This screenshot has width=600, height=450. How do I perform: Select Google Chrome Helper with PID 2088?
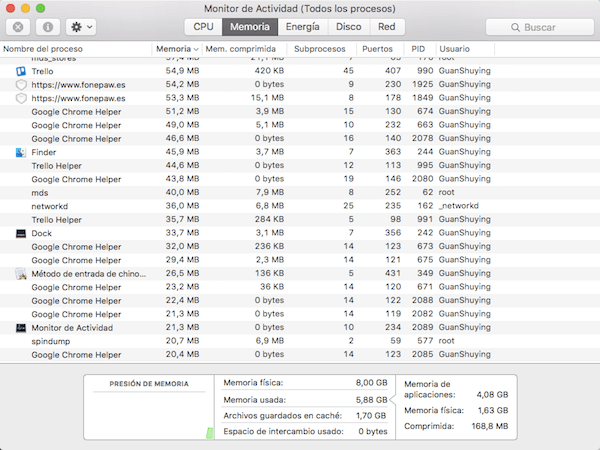76,301
